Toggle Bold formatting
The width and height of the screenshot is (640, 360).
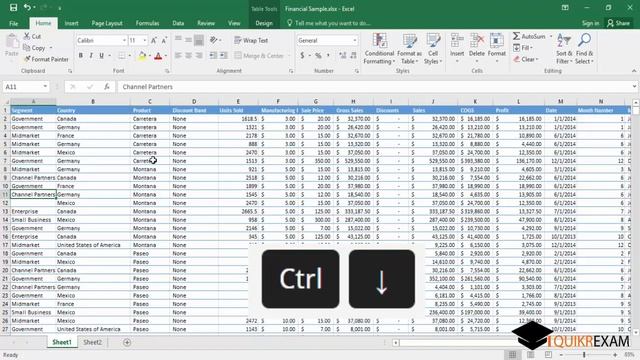[x=81, y=56]
